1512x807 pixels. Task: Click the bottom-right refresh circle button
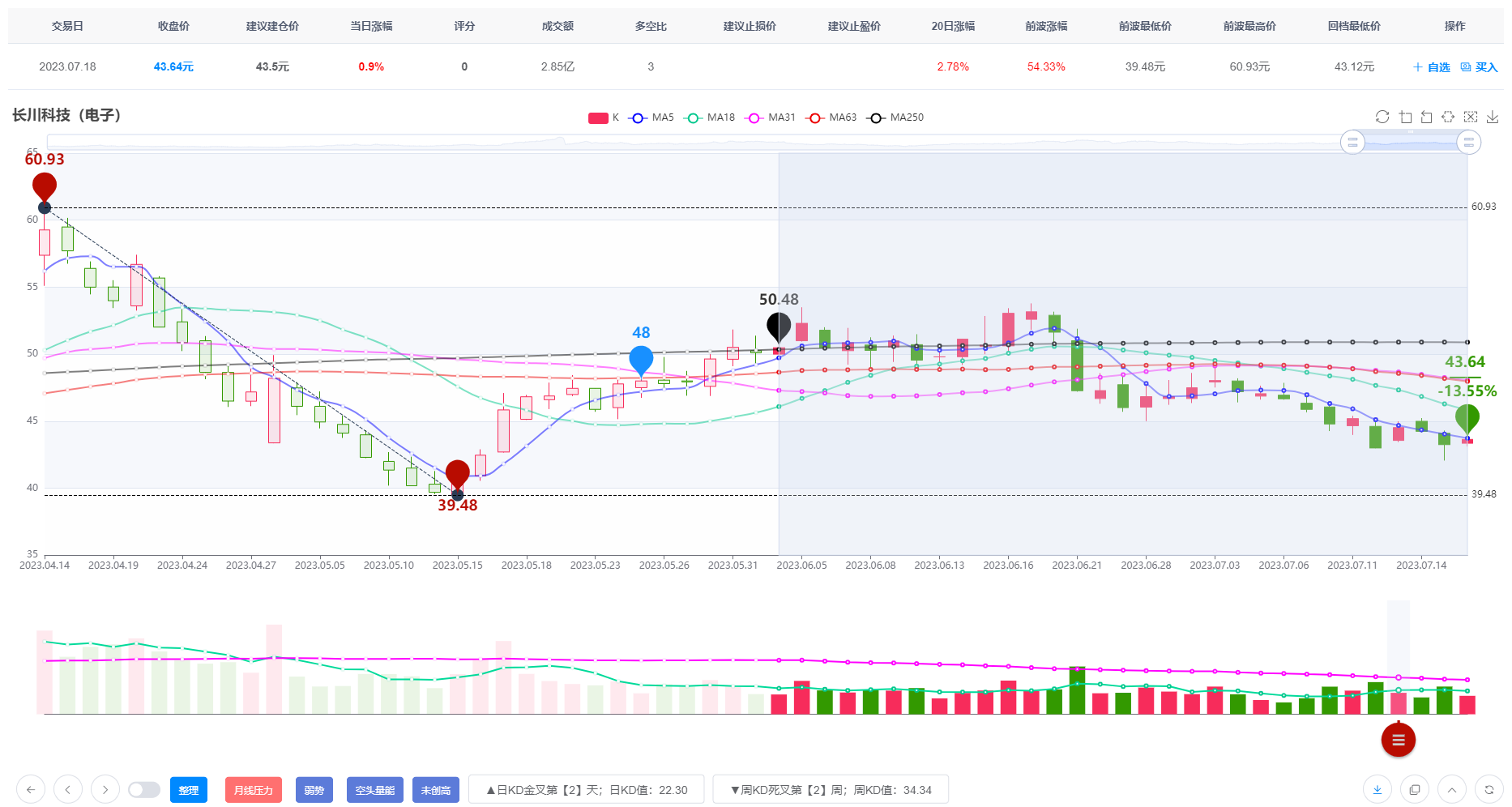[1489, 789]
